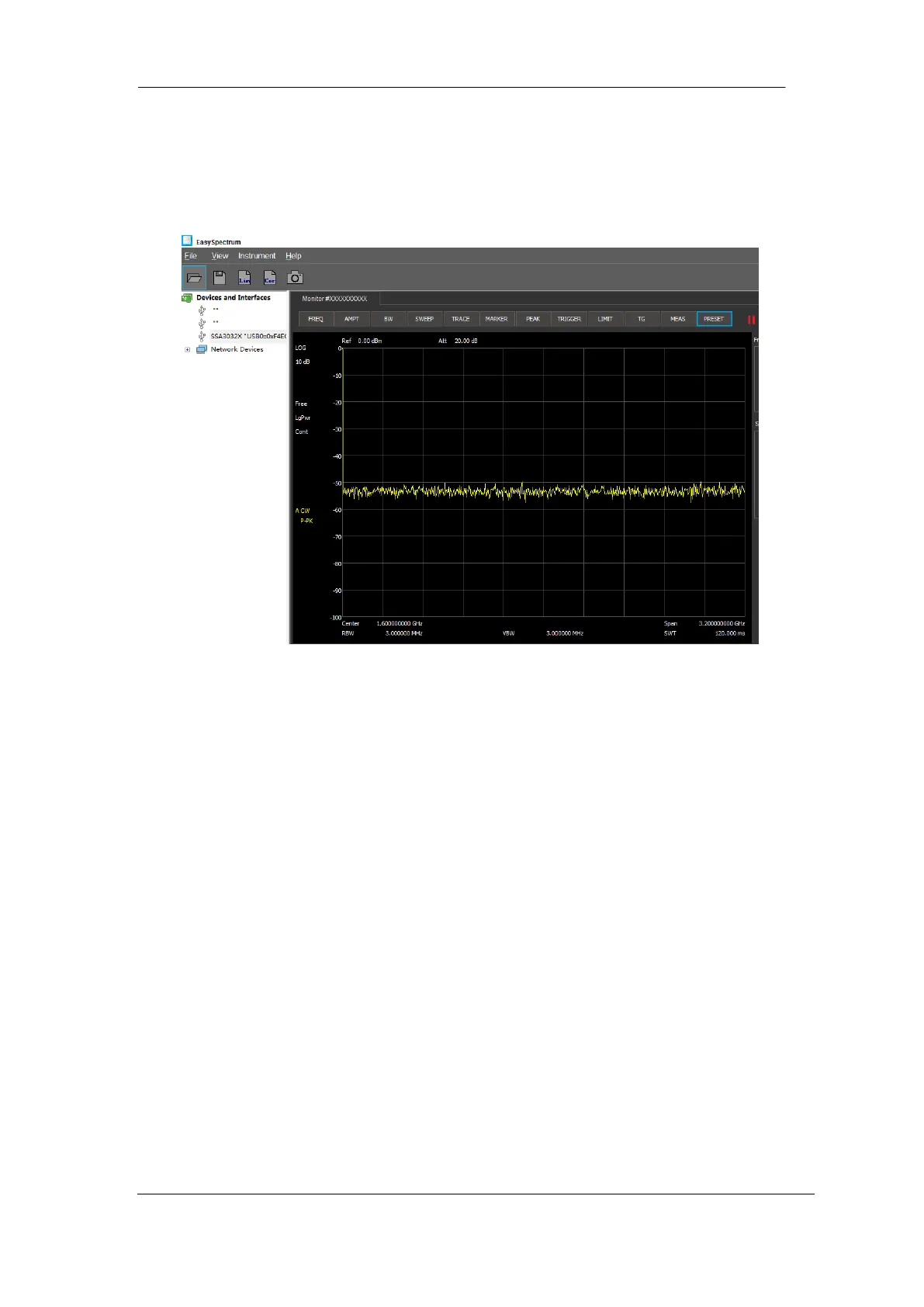Open the Instrument menu
The width and height of the screenshot is (924, 1307).
point(257,255)
